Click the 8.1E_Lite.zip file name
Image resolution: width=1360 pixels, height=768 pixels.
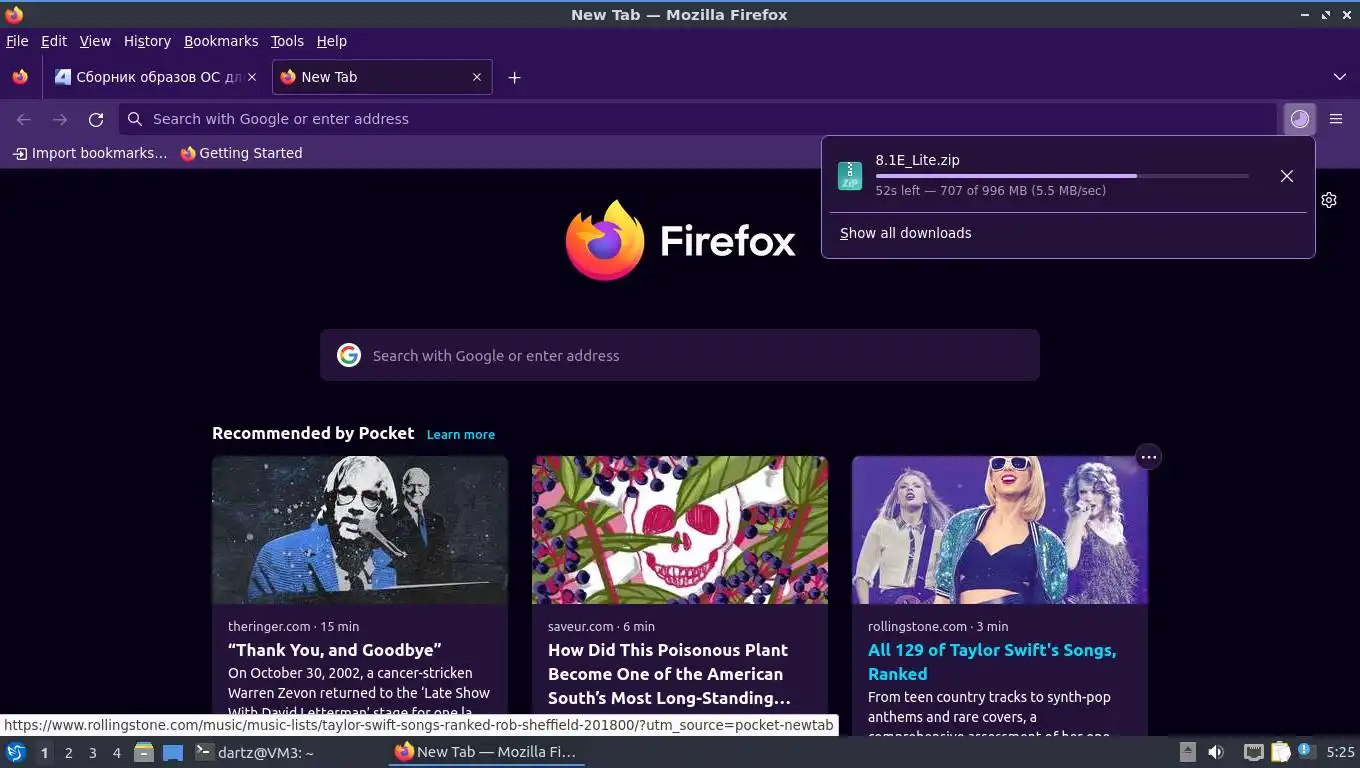pyautogui.click(x=917, y=160)
